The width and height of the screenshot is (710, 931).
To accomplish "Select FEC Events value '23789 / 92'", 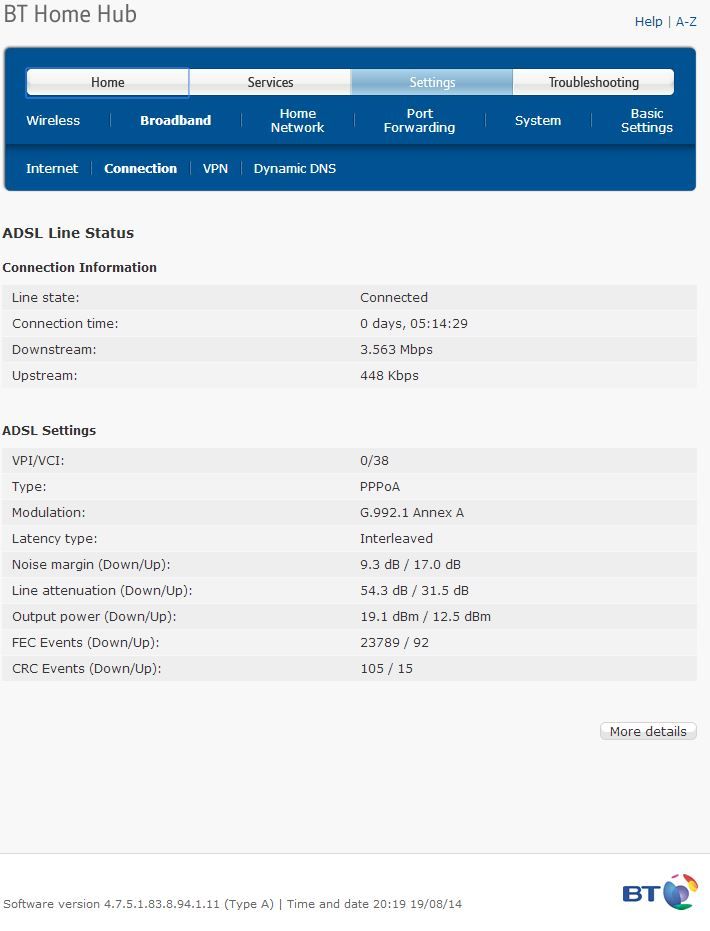I will click(394, 643).
